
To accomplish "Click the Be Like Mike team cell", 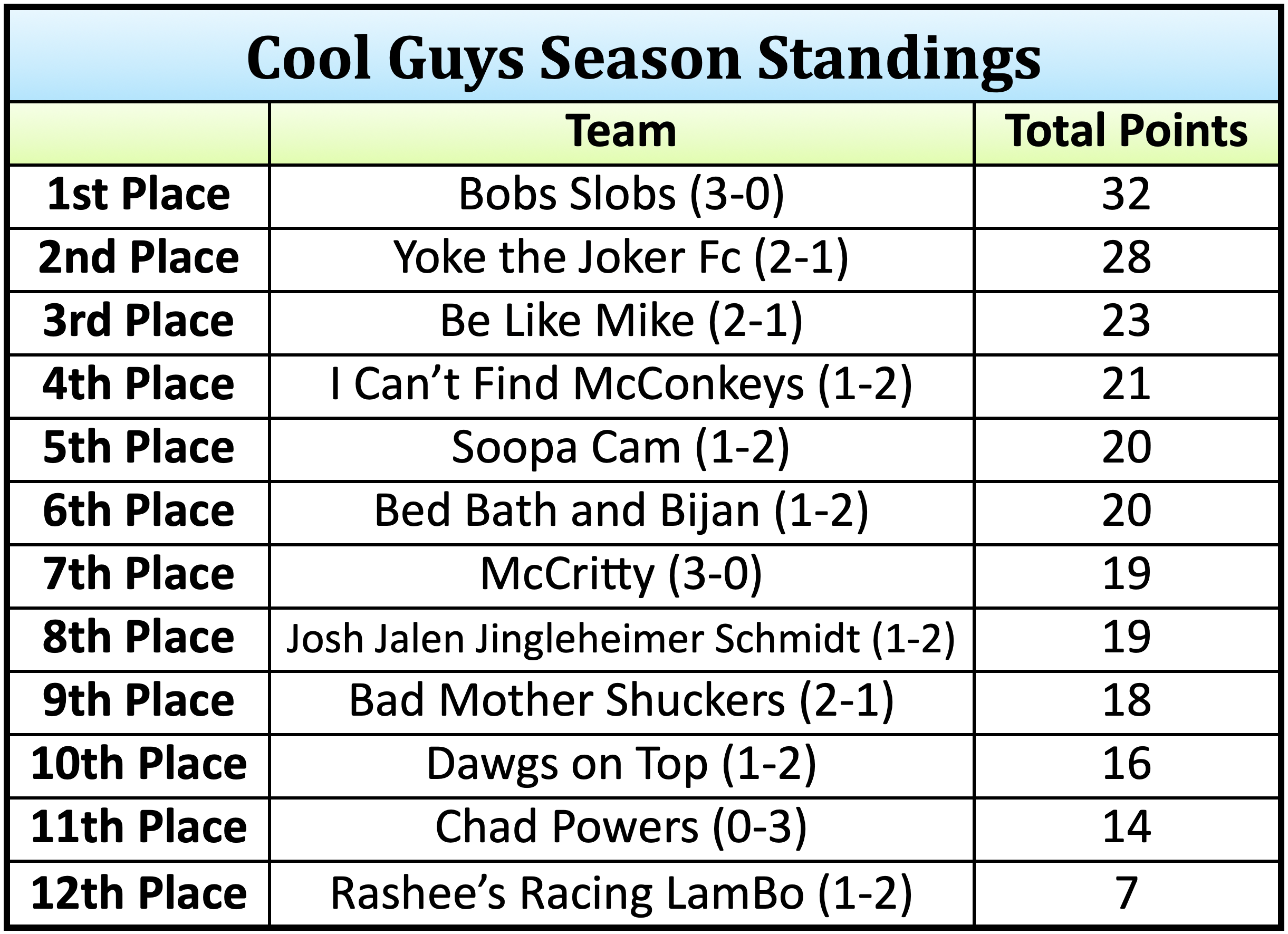I will pos(621,321).
